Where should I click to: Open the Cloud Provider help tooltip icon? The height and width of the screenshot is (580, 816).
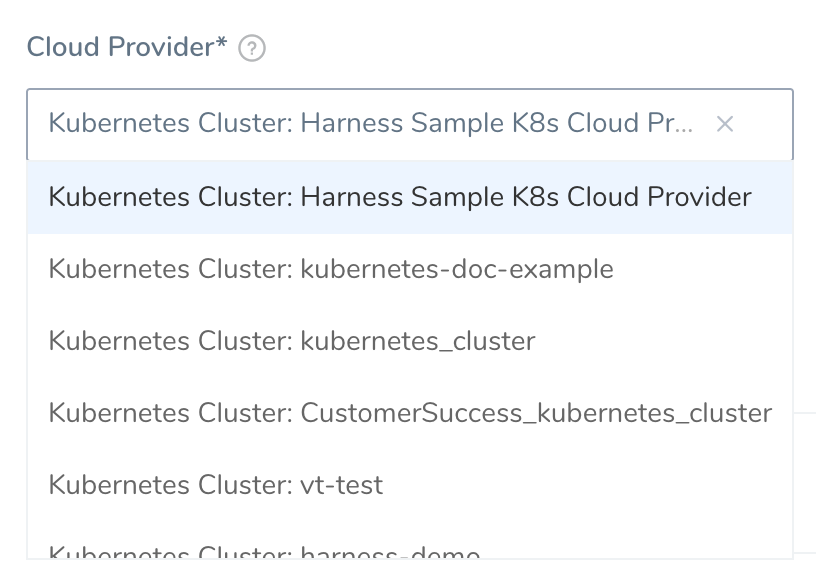(x=252, y=48)
